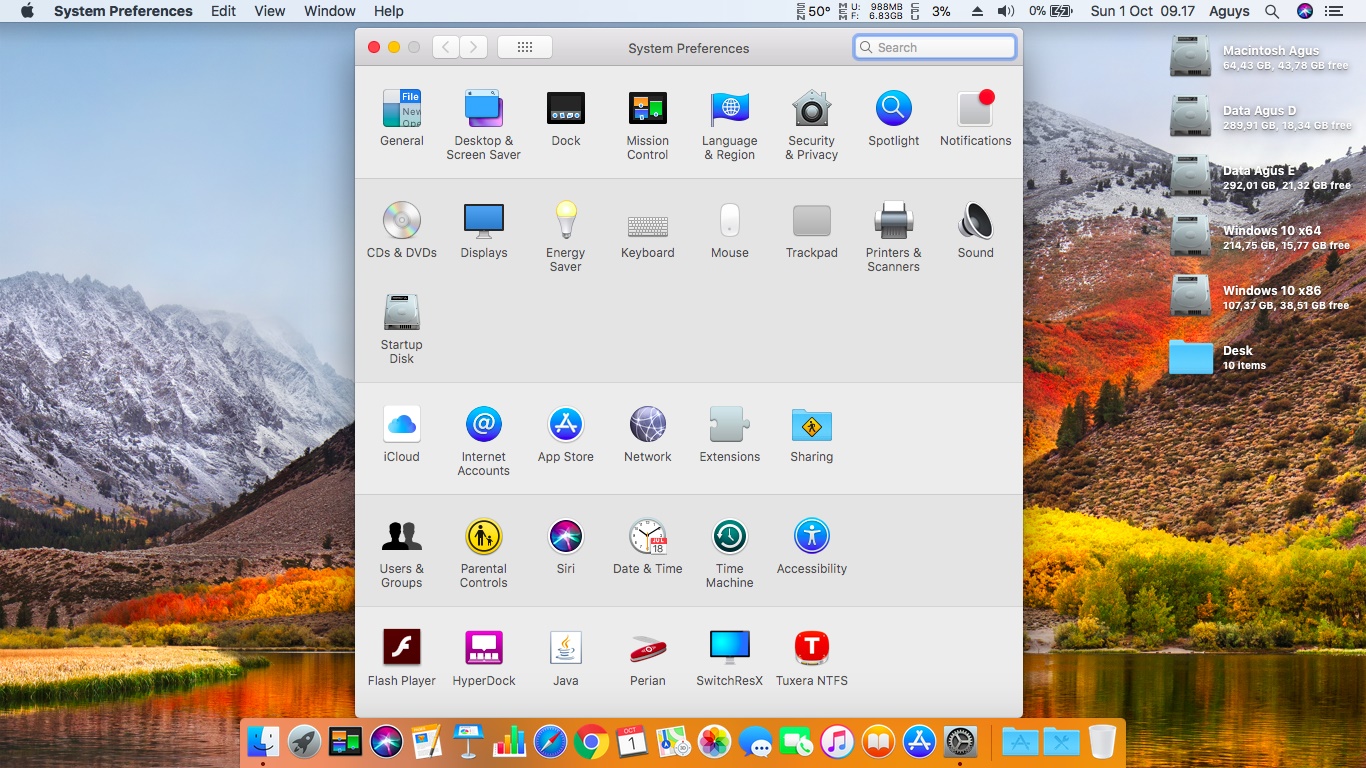The width and height of the screenshot is (1366, 768).
Task: Click the date and time in menu bar
Action: pos(1143,11)
